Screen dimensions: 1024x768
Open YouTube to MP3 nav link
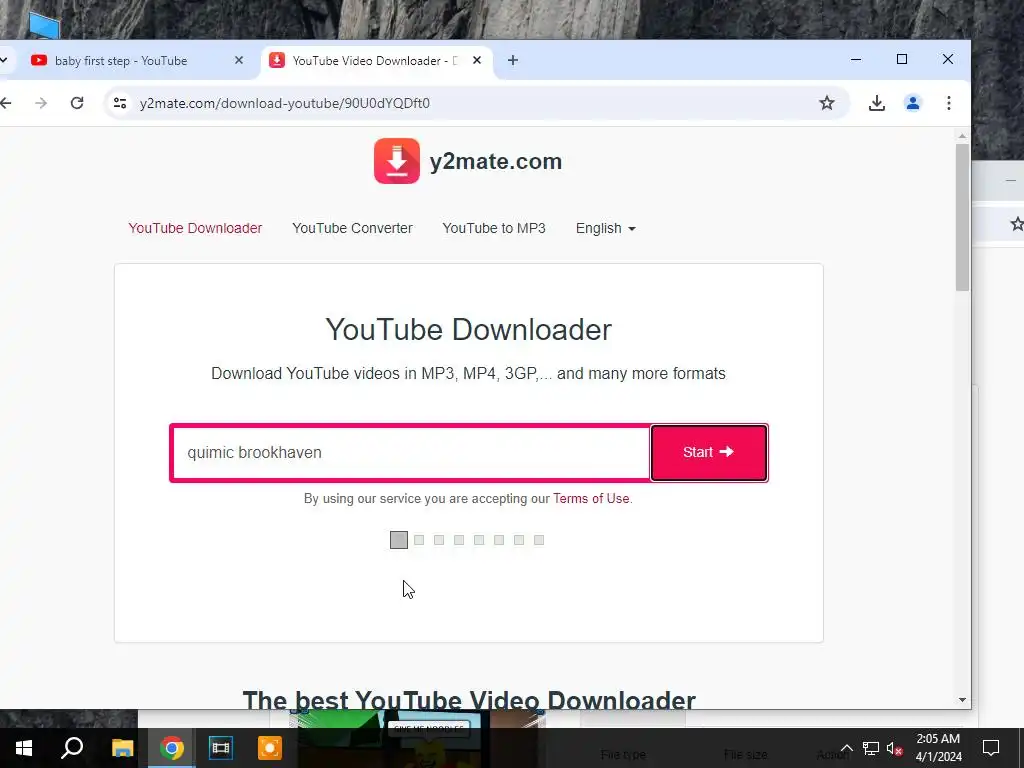click(494, 228)
